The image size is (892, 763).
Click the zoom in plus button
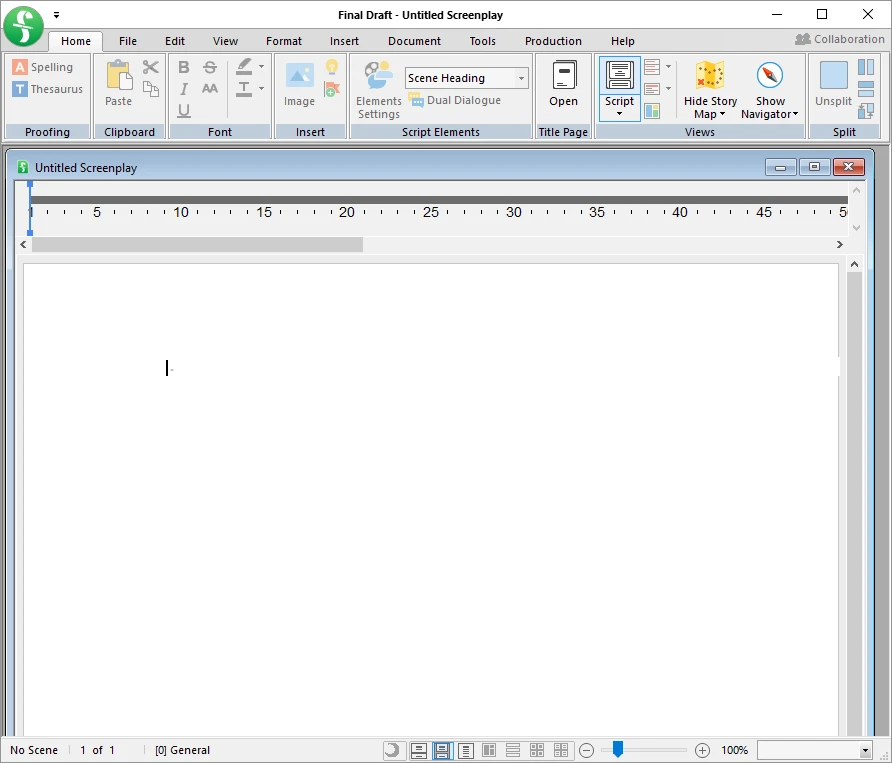(x=702, y=750)
